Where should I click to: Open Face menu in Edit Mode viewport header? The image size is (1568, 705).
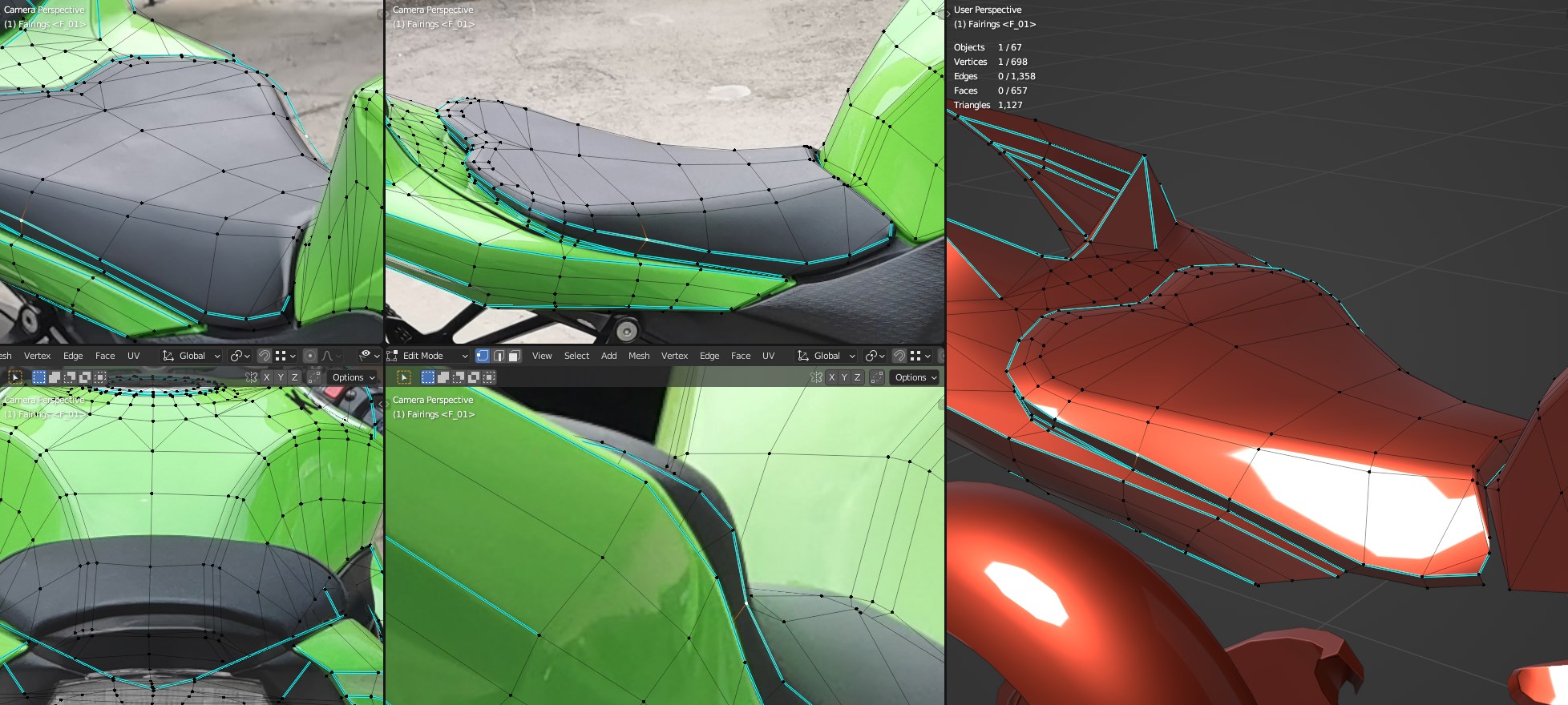(741, 356)
